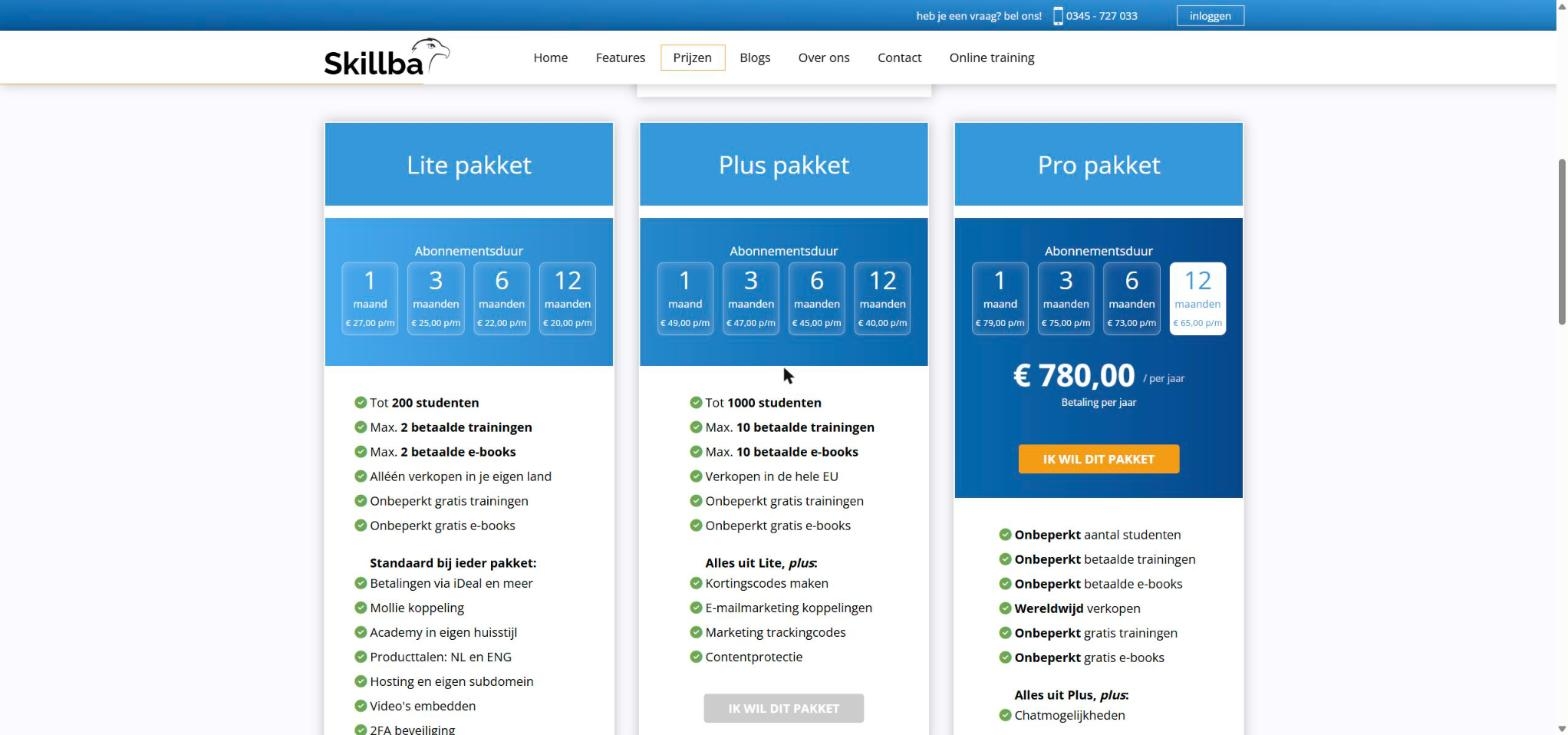The height and width of the screenshot is (735, 1568).
Task: Click the text Chatmogelijkheden
Action: (1070, 716)
